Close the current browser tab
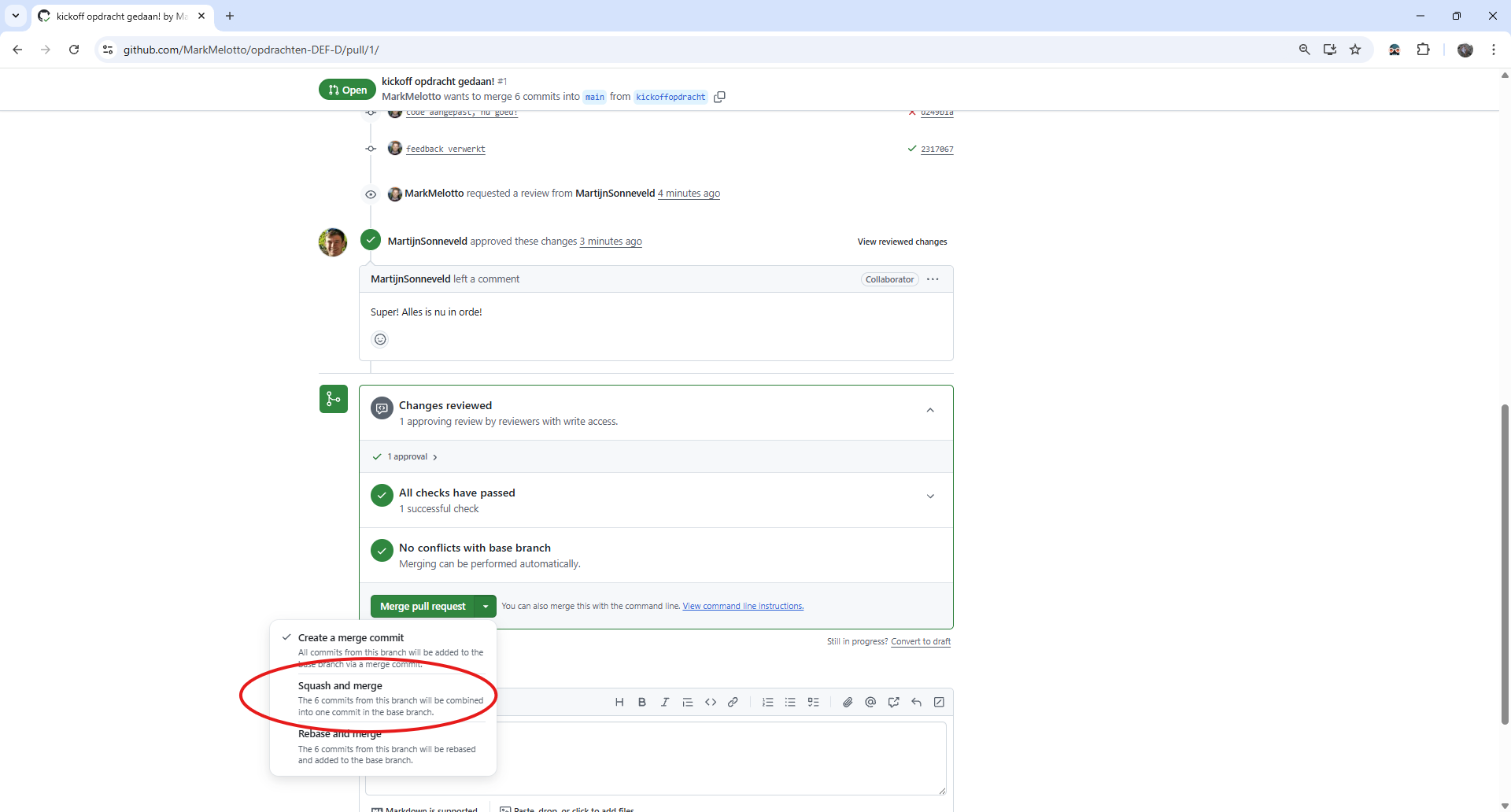Screen dimensions: 1511x812 (201, 16)
